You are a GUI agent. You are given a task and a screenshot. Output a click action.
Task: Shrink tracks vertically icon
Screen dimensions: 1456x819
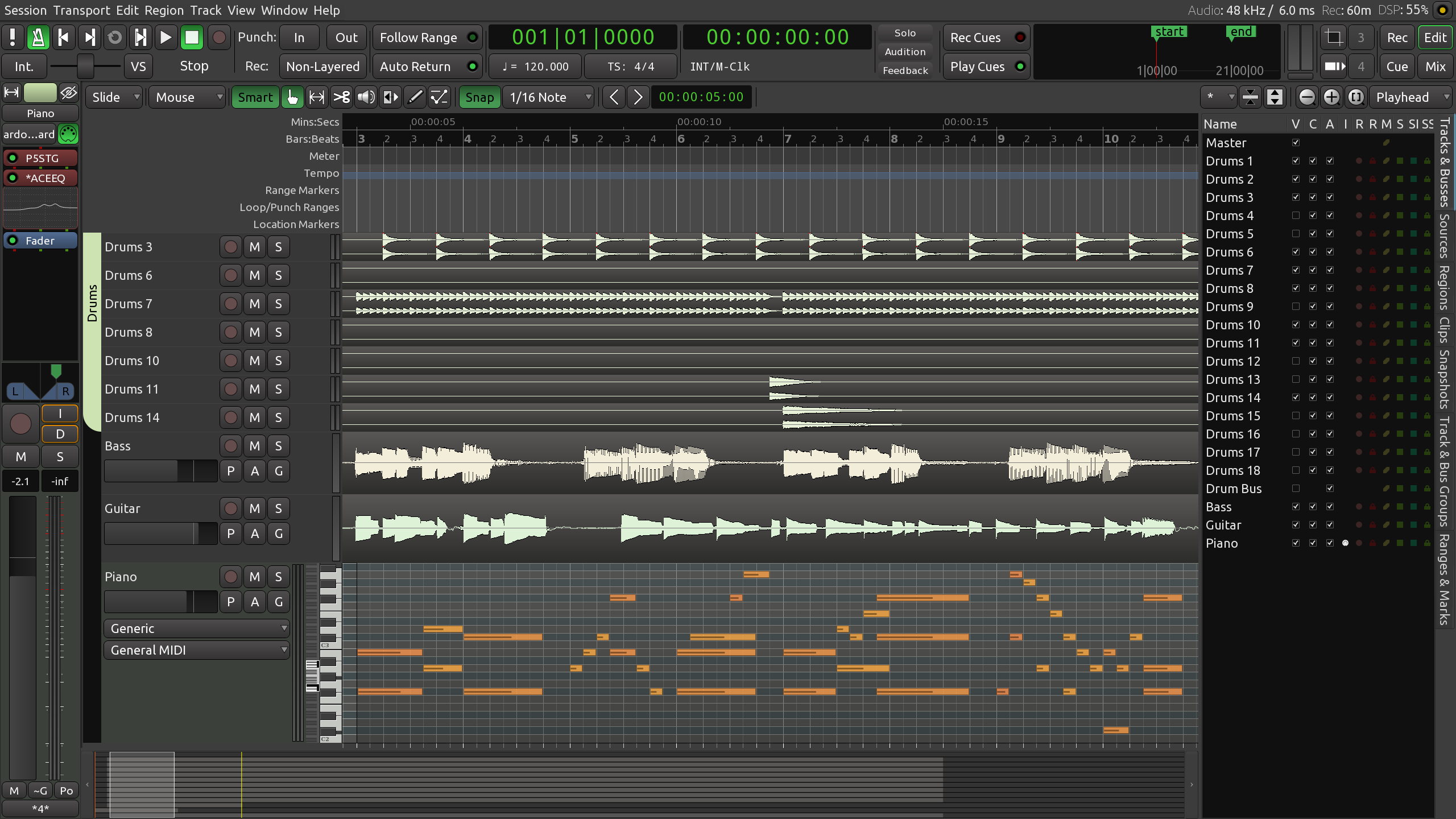coord(1250,97)
